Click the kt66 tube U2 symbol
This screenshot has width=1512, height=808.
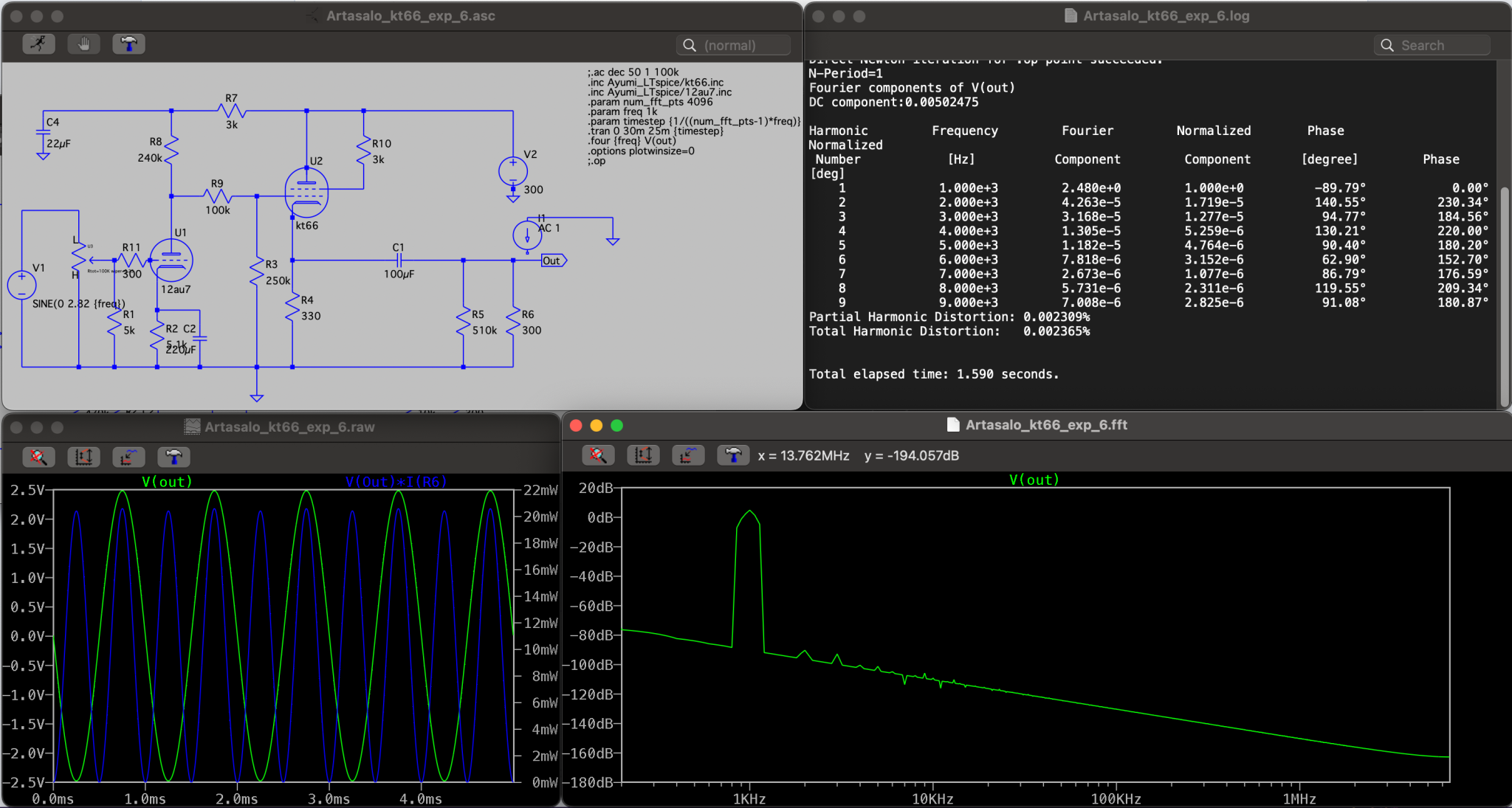click(306, 193)
